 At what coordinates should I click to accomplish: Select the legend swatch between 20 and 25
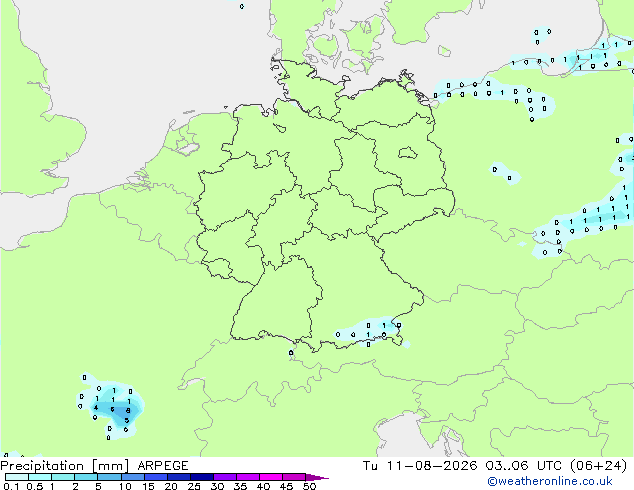(178, 477)
